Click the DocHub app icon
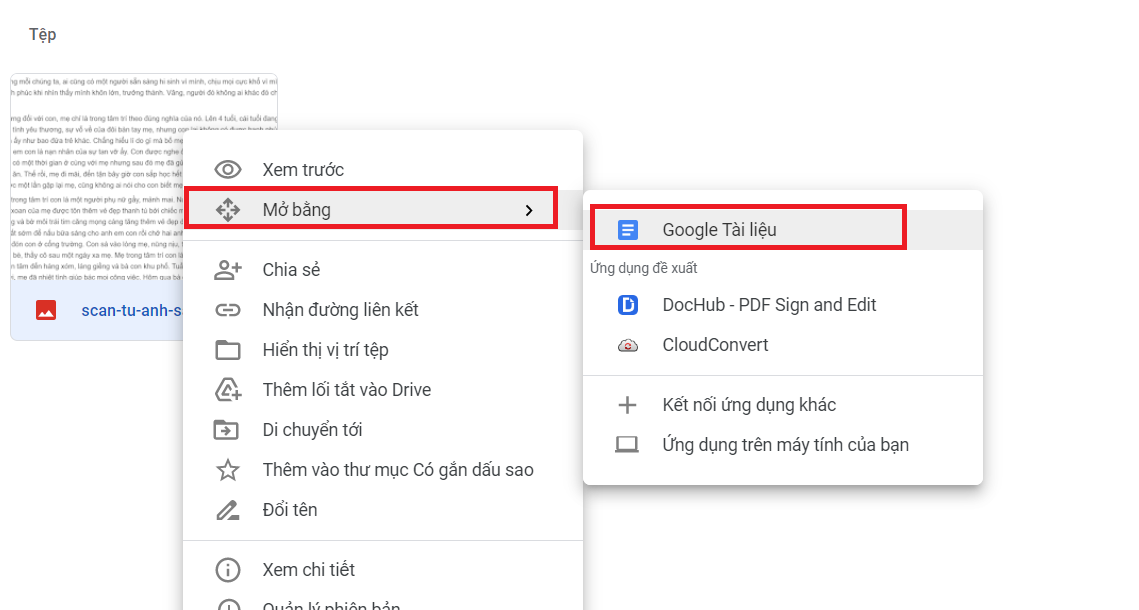The width and height of the screenshot is (1139, 610). pos(628,305)
